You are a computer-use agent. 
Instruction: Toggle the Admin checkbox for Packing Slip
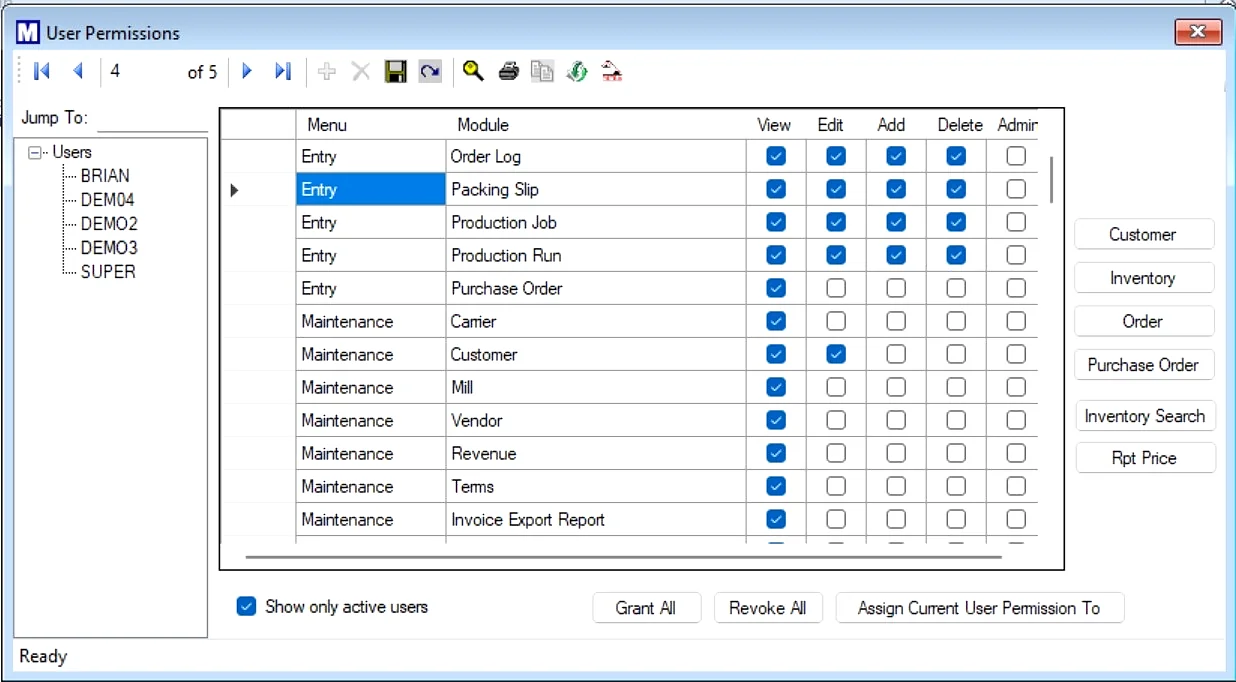(x=1015, y=189)
